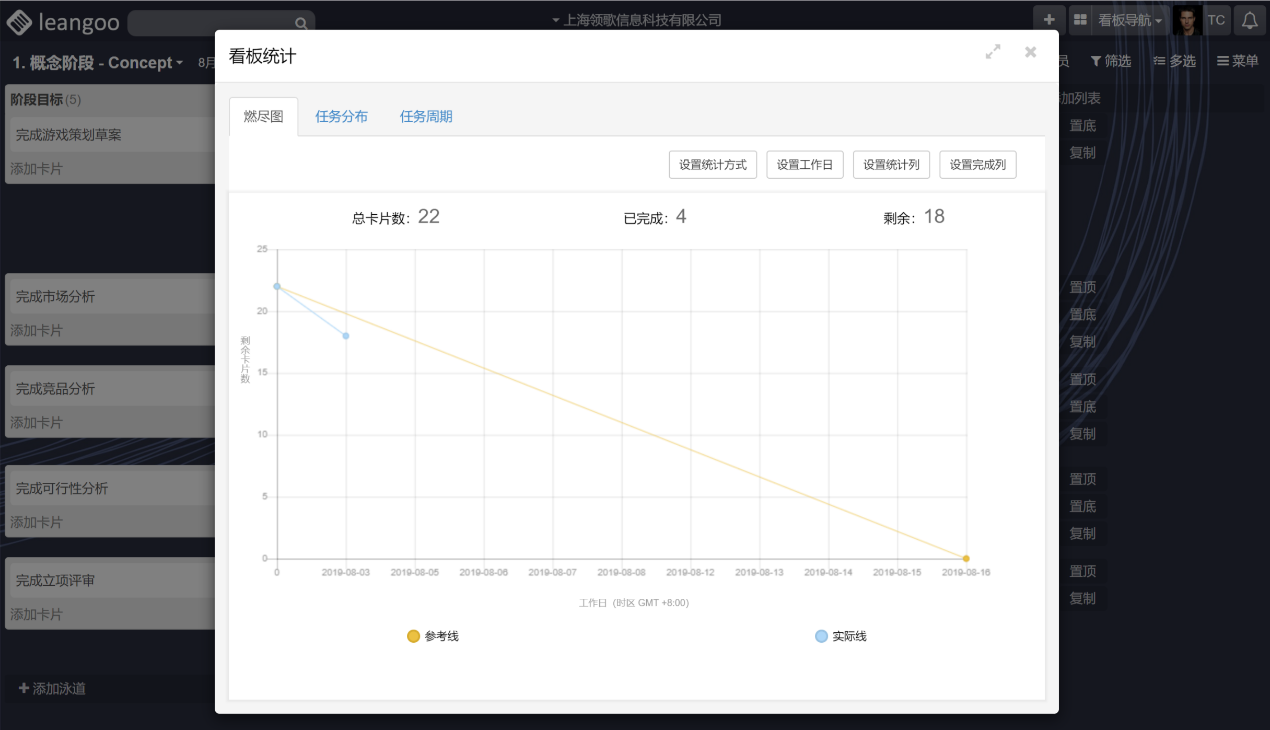Open the 筛选 filter icon
The width and height of the screenshot is (1270, 730).
tap(1096, 62)
